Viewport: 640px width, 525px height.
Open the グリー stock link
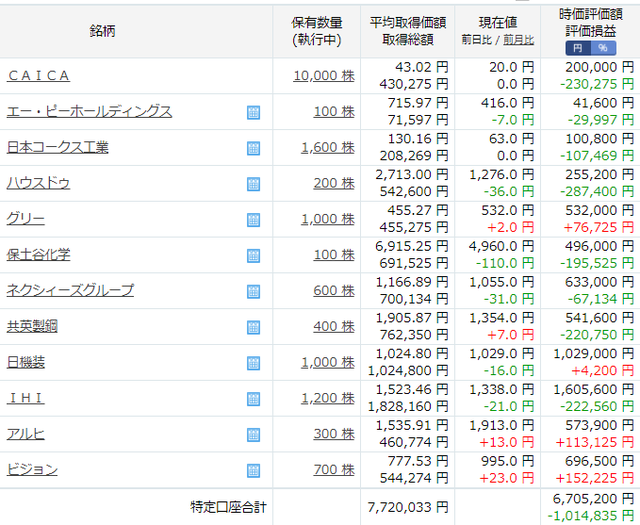click(26, 219)
